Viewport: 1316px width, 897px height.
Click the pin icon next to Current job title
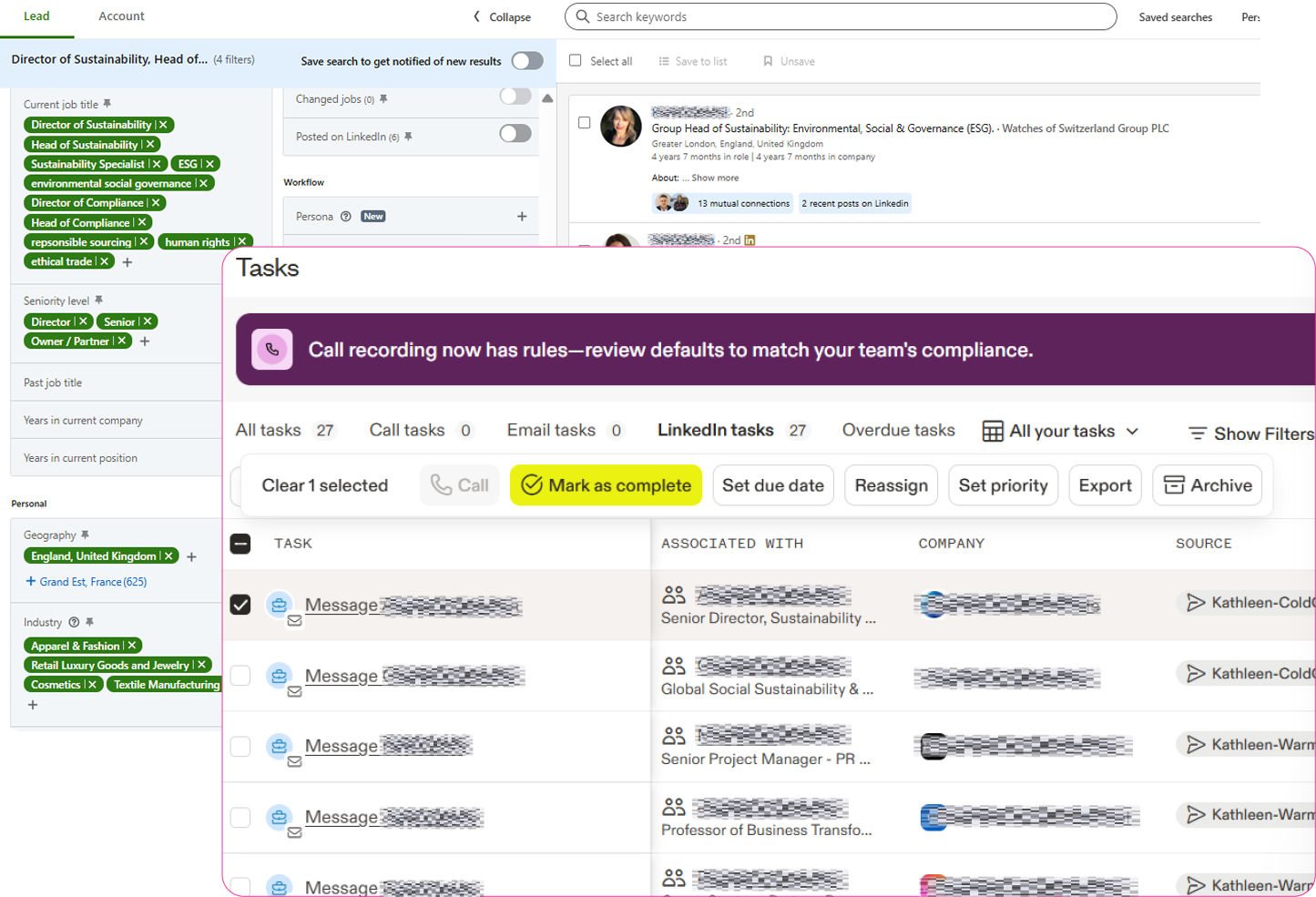[x=107, y=104]
